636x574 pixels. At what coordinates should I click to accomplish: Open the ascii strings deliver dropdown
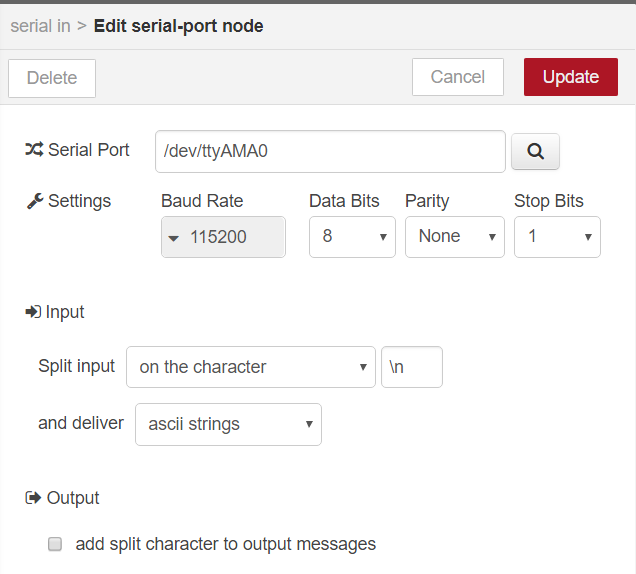click(x=228, y=424)
